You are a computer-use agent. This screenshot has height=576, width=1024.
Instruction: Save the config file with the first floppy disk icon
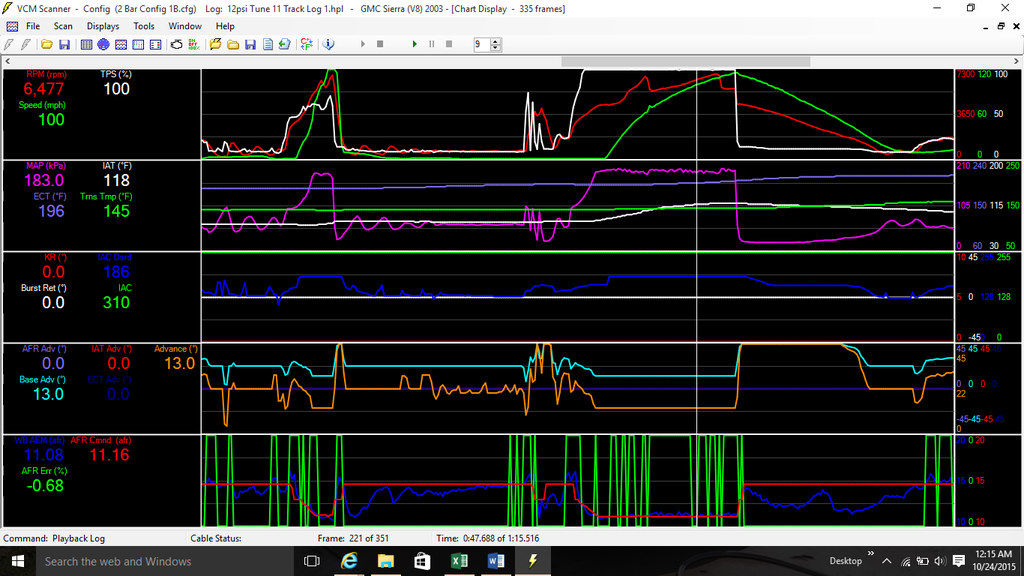pos(64,44)
